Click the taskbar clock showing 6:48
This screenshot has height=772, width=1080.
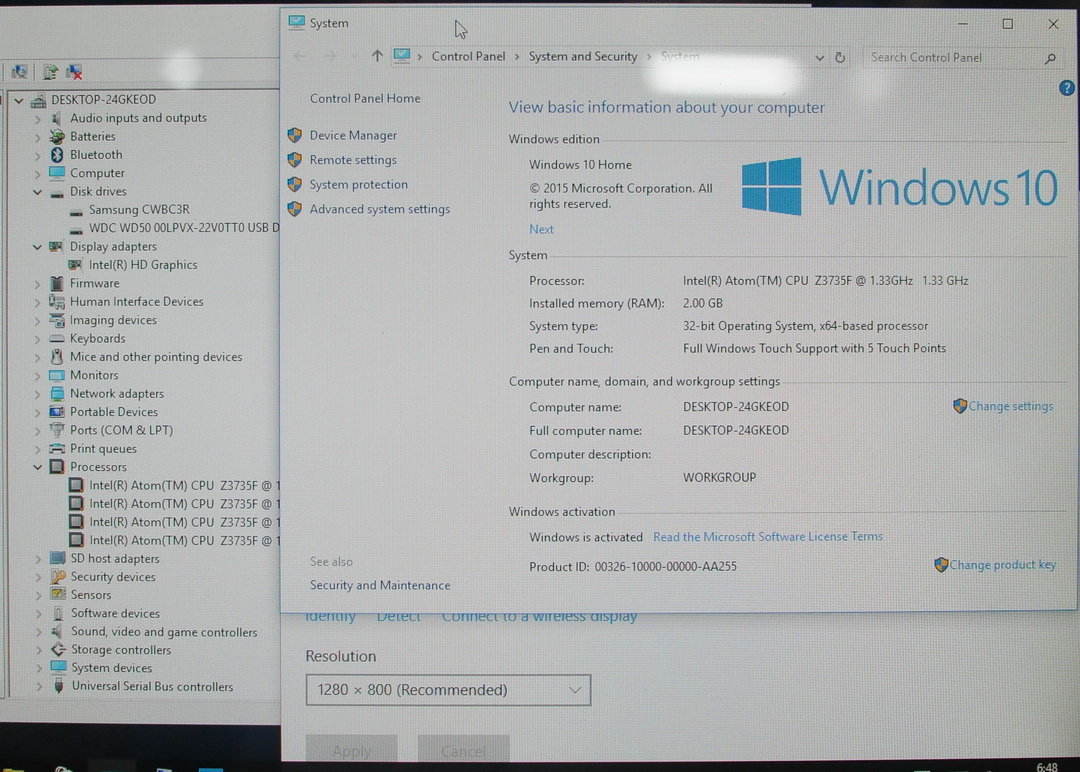pos(1046,766)
